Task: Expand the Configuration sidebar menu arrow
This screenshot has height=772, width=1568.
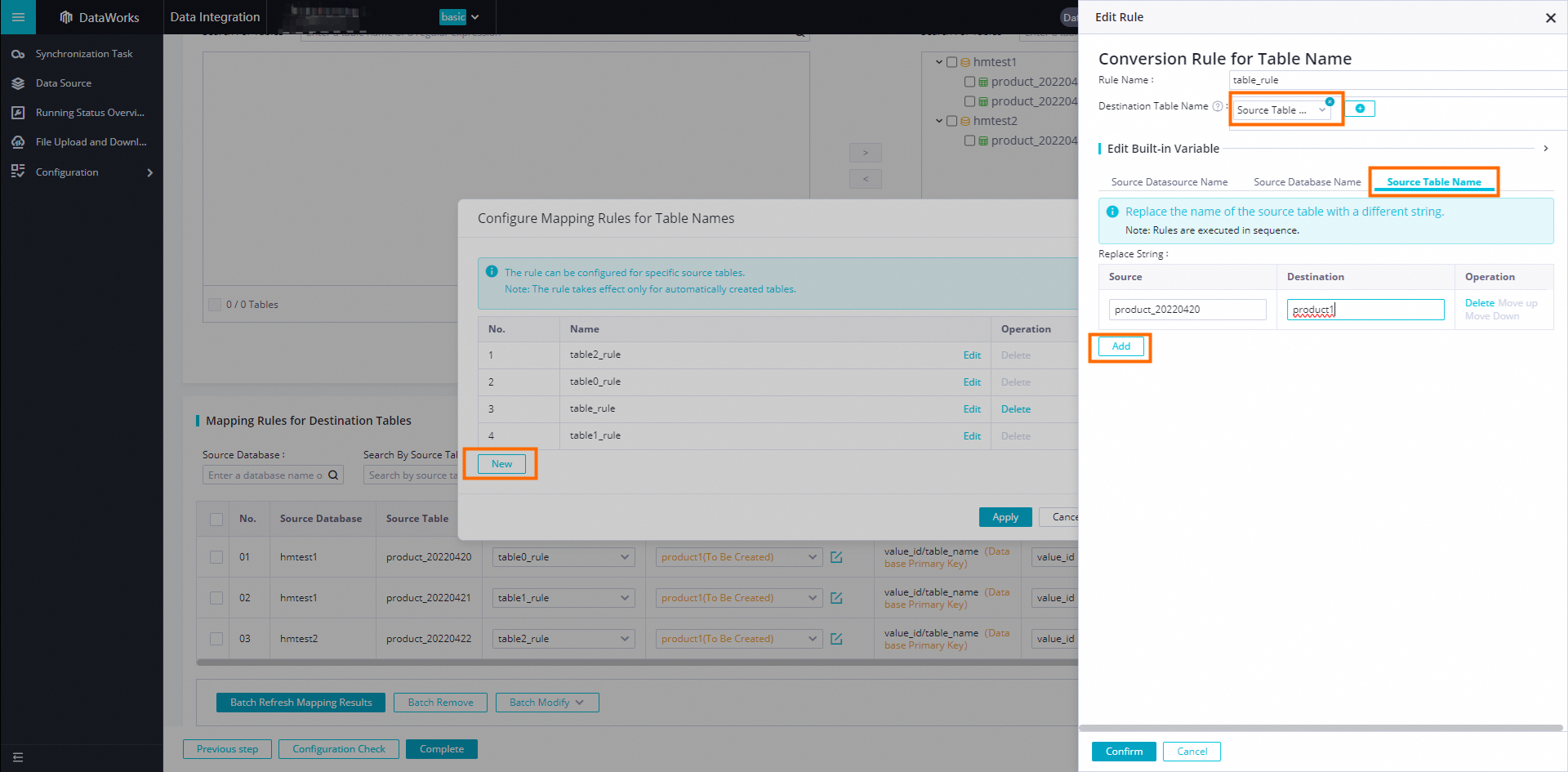Action: click(x=149, y=172)
